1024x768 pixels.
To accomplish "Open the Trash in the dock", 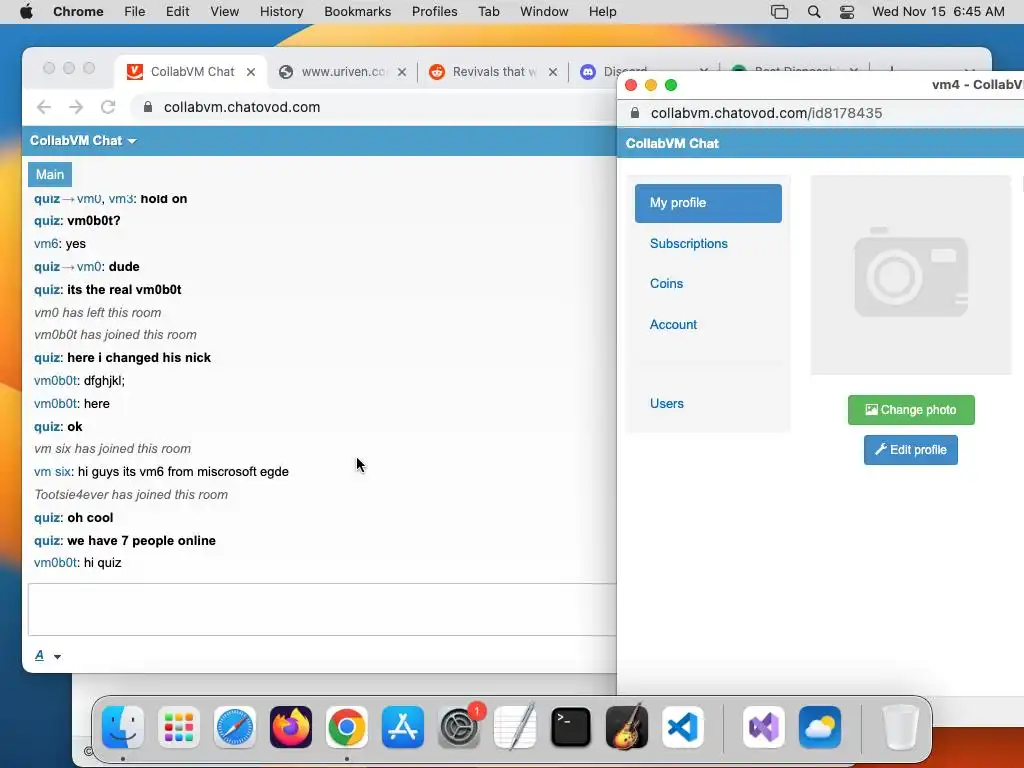I will coord(901,727).
